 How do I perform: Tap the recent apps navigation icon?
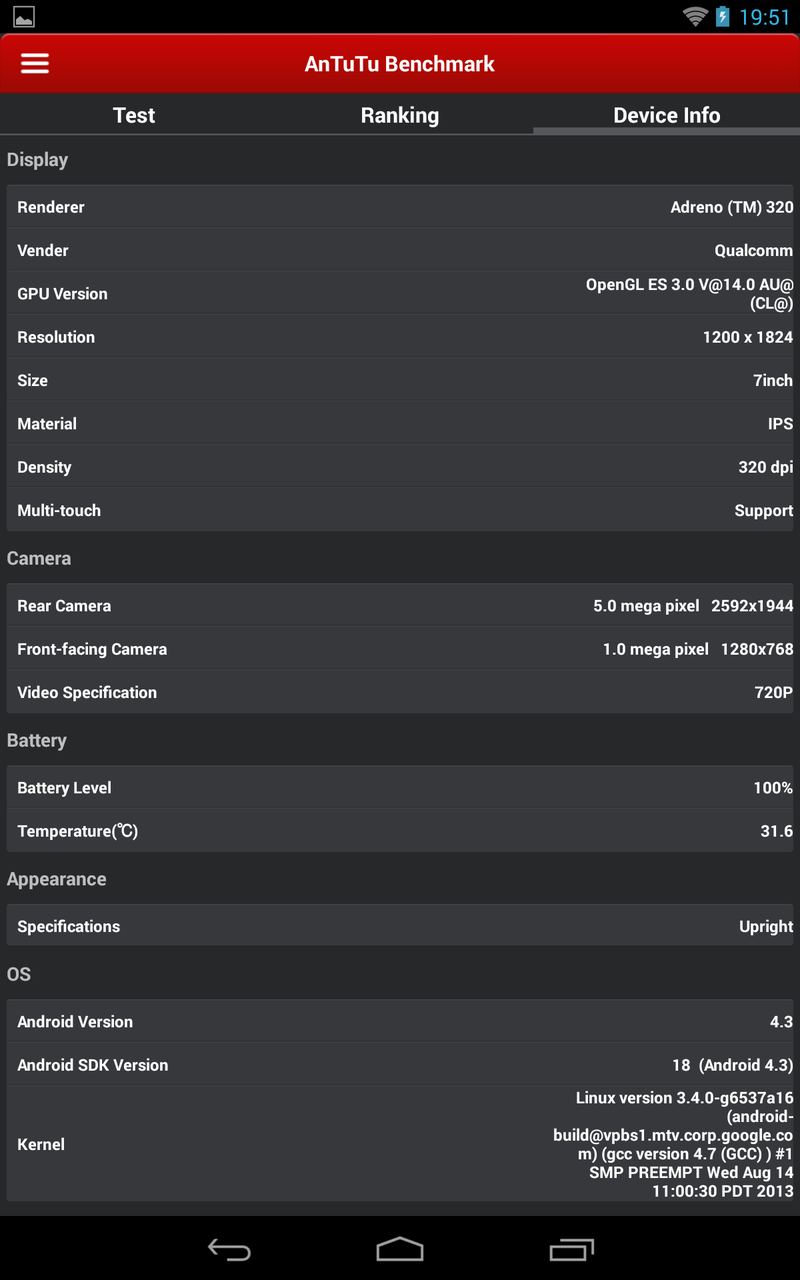click(571, 1249)
